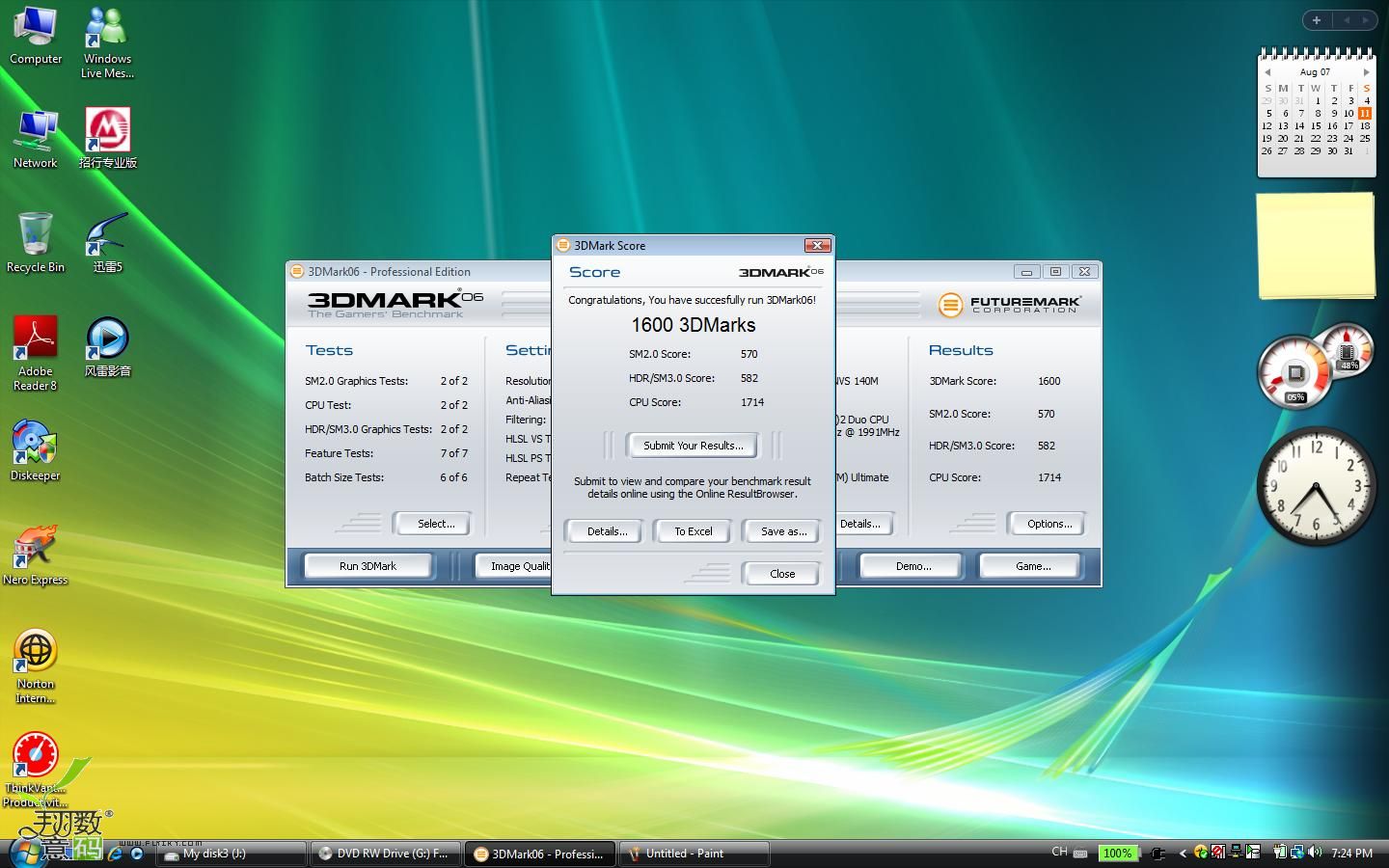The height and width of the screenshot is (868, 1389).
Task: Click Save as button in Score dialog
Action: pyautogui.click(x=783, y=531)
